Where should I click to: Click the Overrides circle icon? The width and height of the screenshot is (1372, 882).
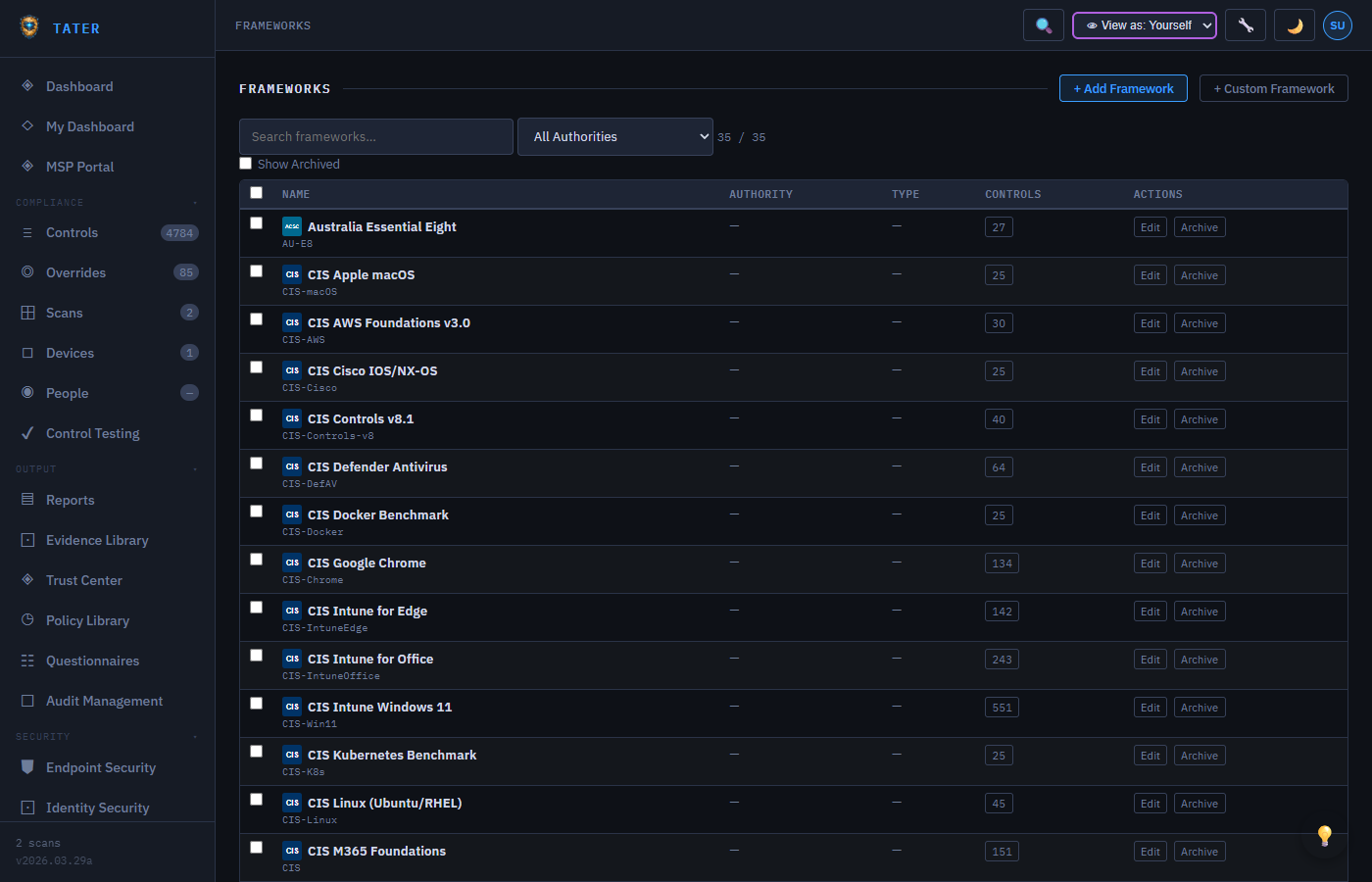click(x=27, y=271)
